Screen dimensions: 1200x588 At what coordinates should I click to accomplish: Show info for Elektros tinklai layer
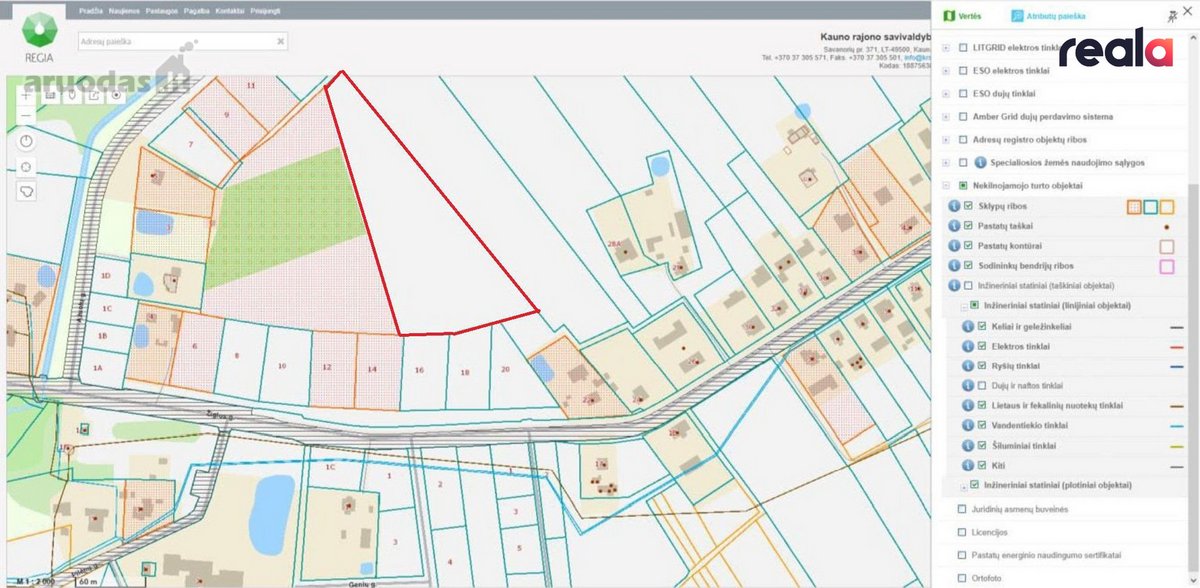coord(968,346)
